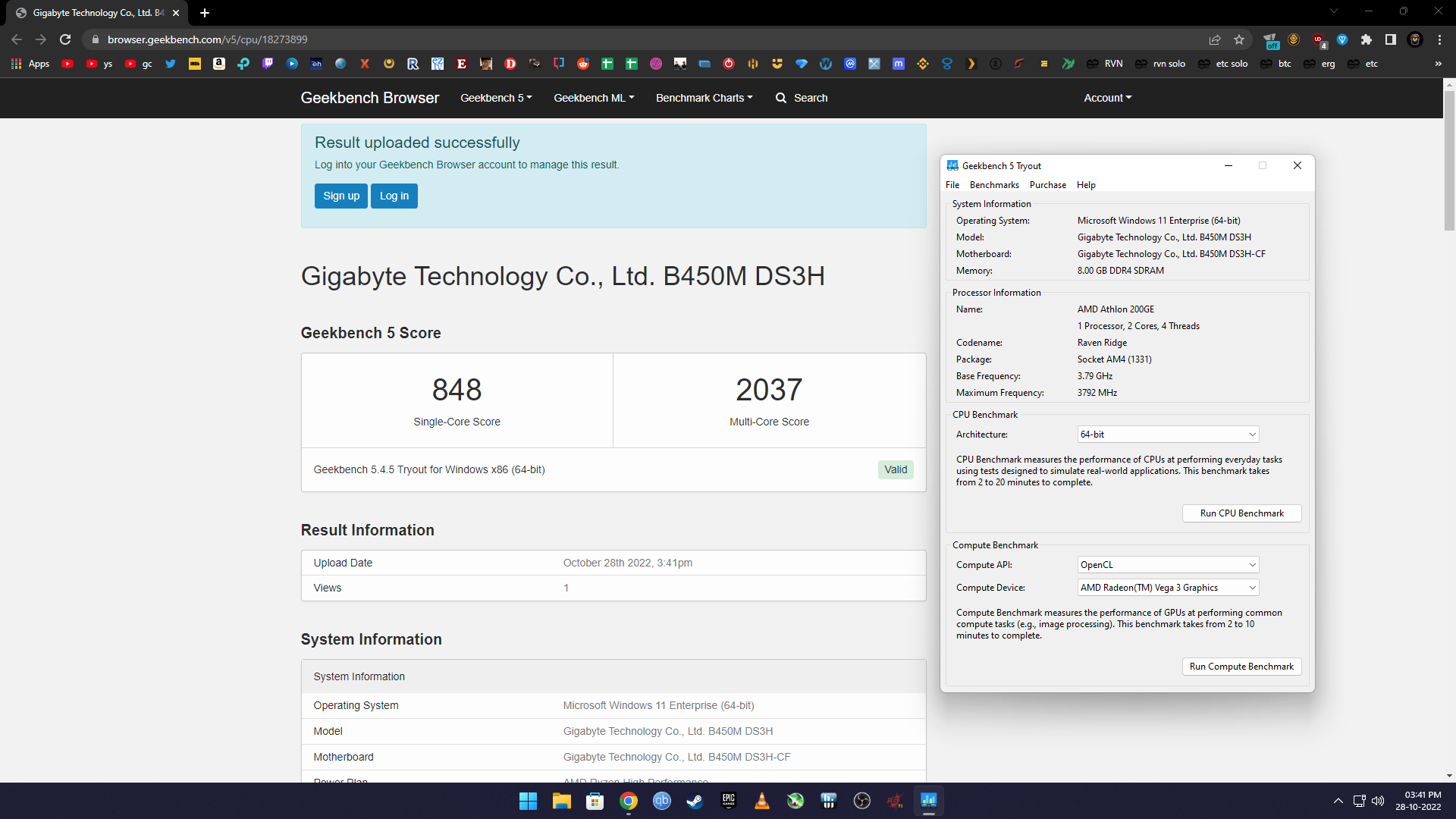Open OBS Studio from the taskbar

[x=862, y=801]
